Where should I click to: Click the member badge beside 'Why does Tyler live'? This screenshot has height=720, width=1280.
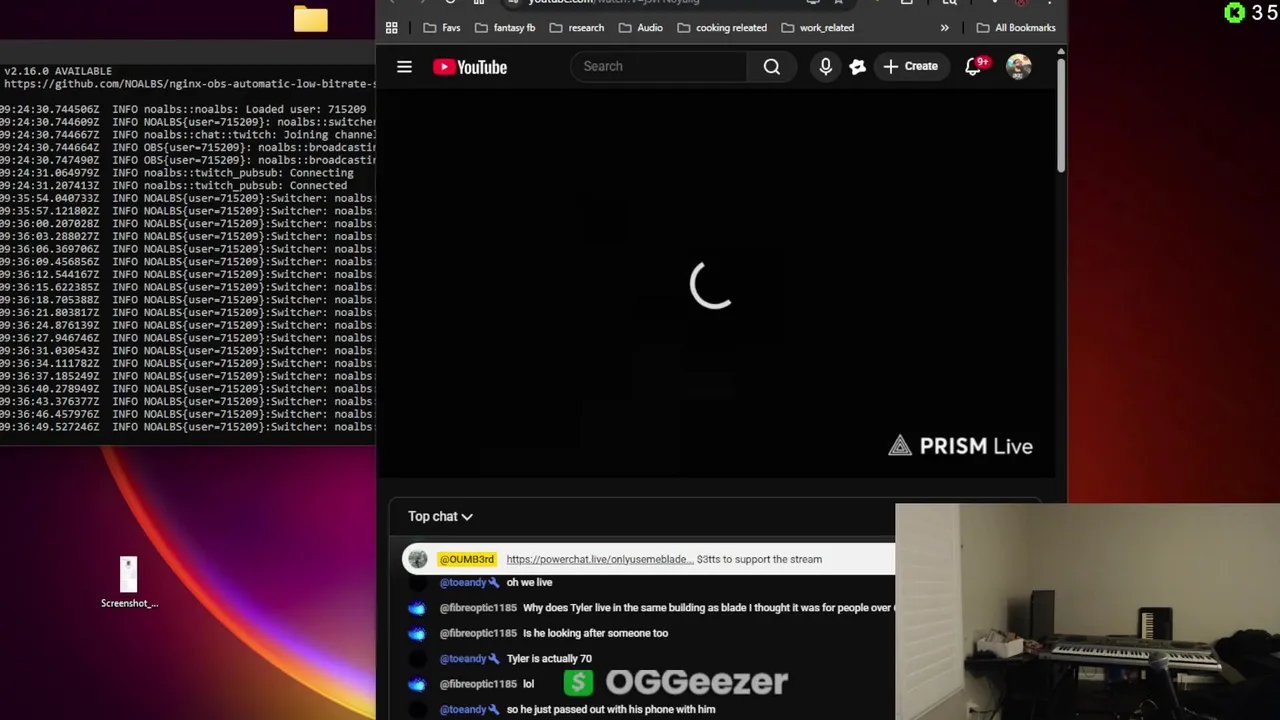click(x=417, y=608)
